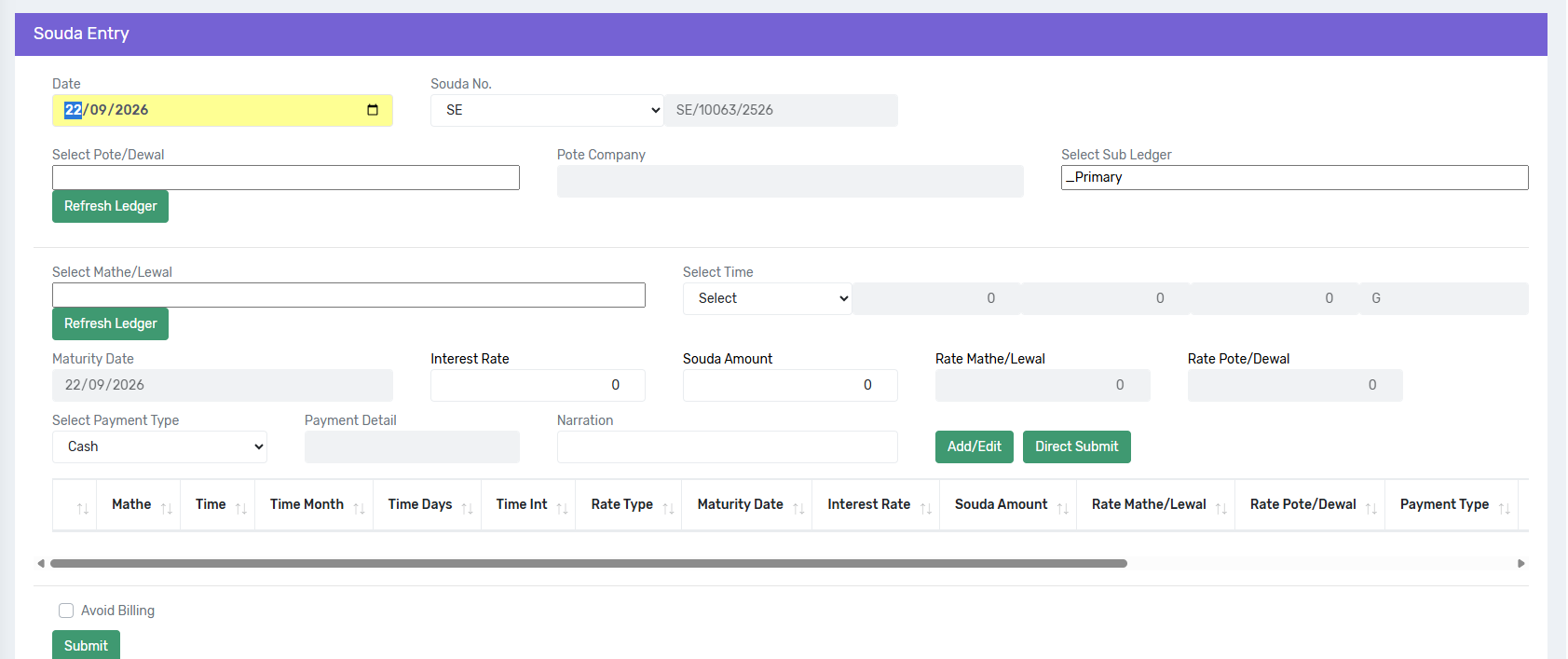Screen dimensions: 1568x659
Task: Open the Select Time dropdown
Action: 767,298
